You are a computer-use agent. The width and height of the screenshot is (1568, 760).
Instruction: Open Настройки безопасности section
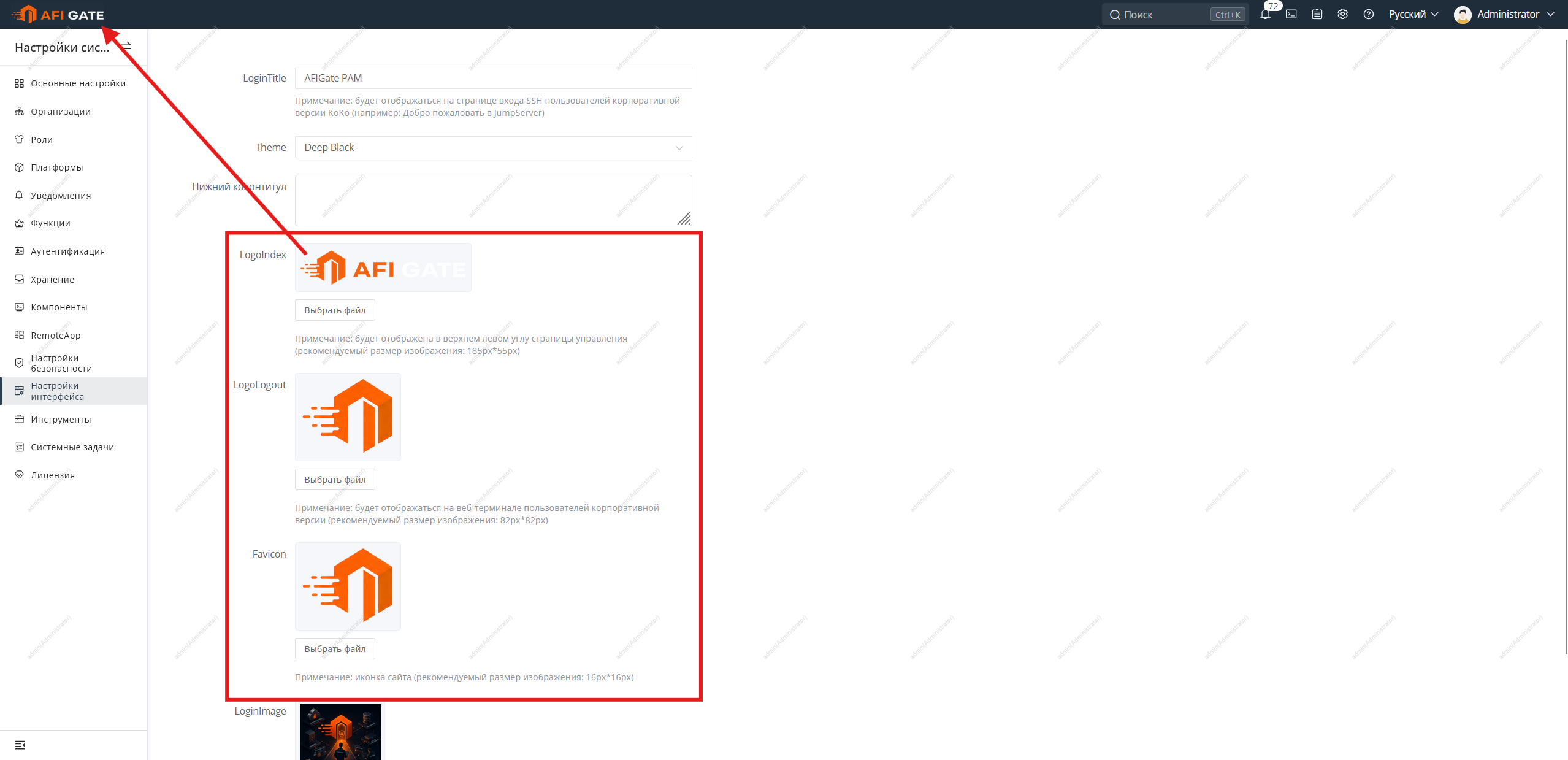pyautogui.click(x=74, y=363)
